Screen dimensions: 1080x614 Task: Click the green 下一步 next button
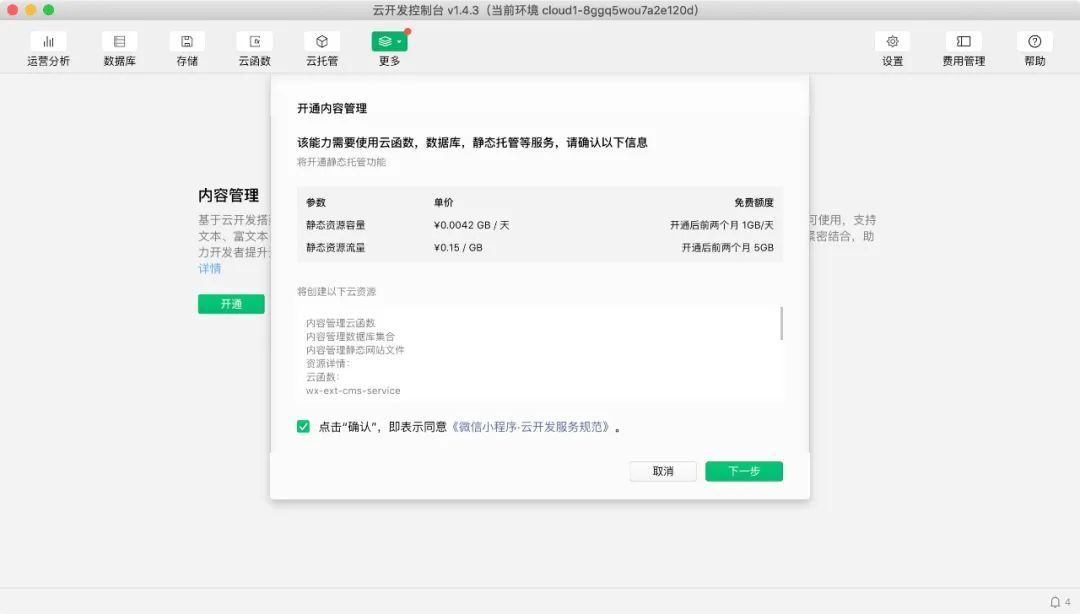coord(743,471)
